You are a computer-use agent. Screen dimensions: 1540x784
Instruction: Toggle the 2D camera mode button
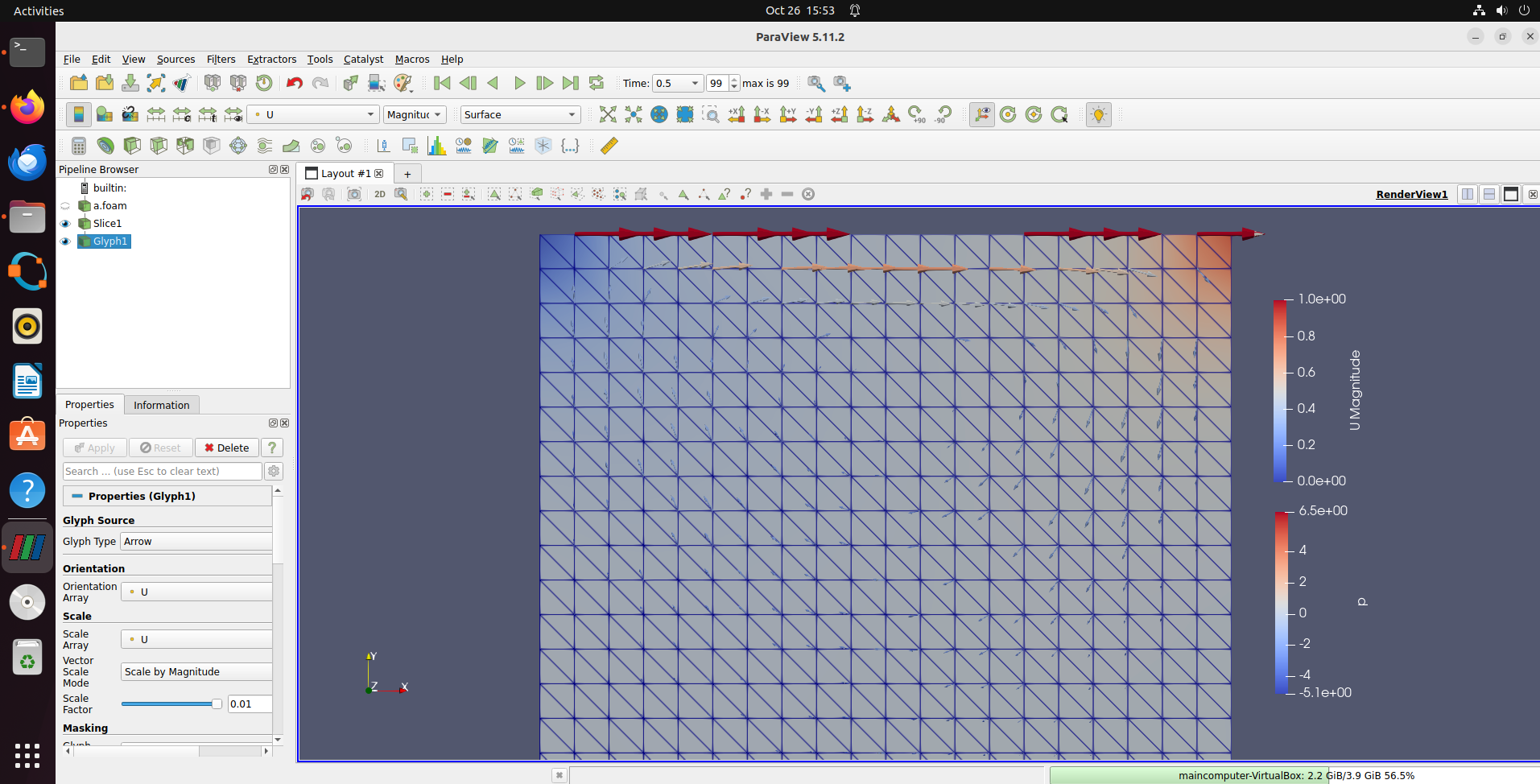pyautogui.click(x=379, y=194)
